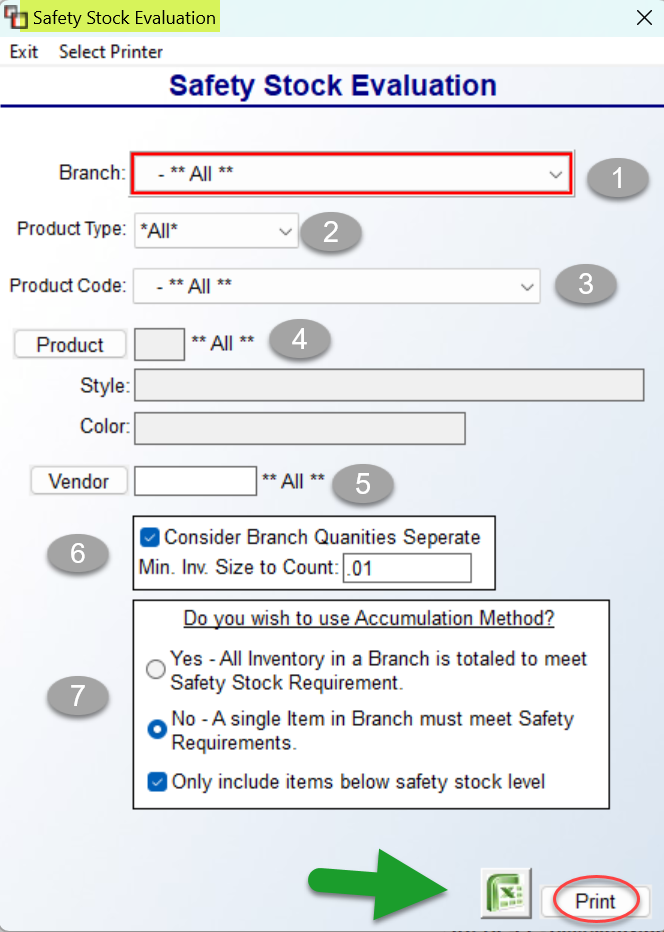Screen dimensions: 664x932
Task: Click the gray badge numbered 1
Action: coord(618,178)
